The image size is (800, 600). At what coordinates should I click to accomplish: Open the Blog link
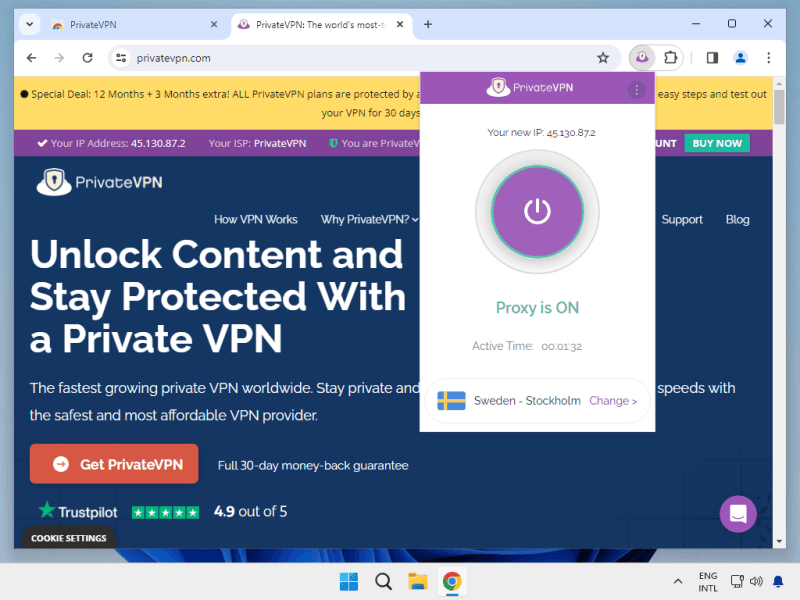point(737,219)
